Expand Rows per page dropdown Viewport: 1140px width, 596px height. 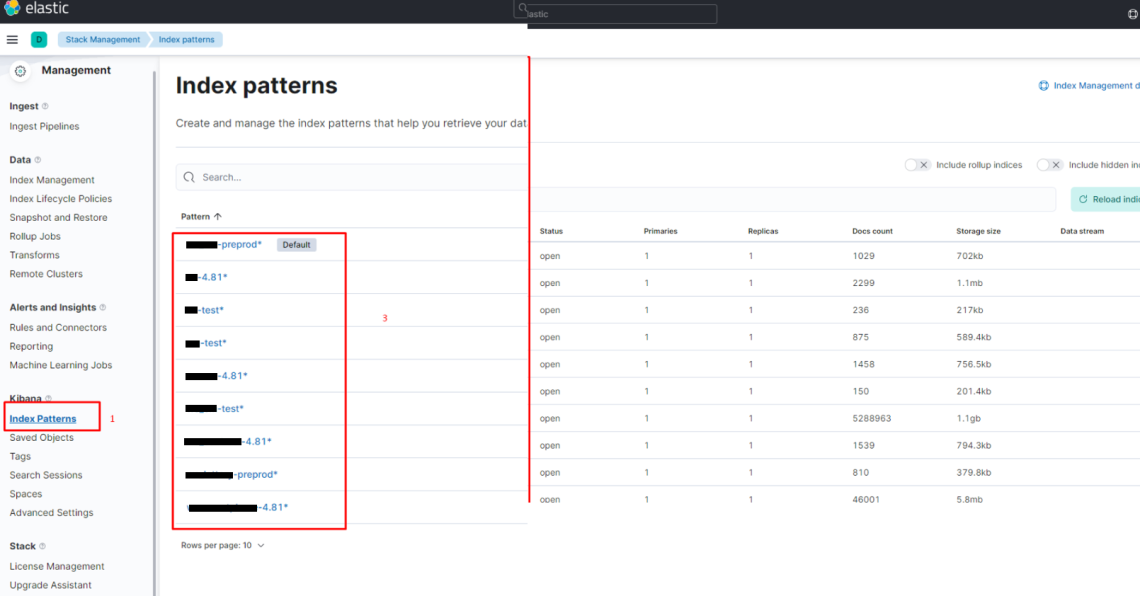coord(222,546)
